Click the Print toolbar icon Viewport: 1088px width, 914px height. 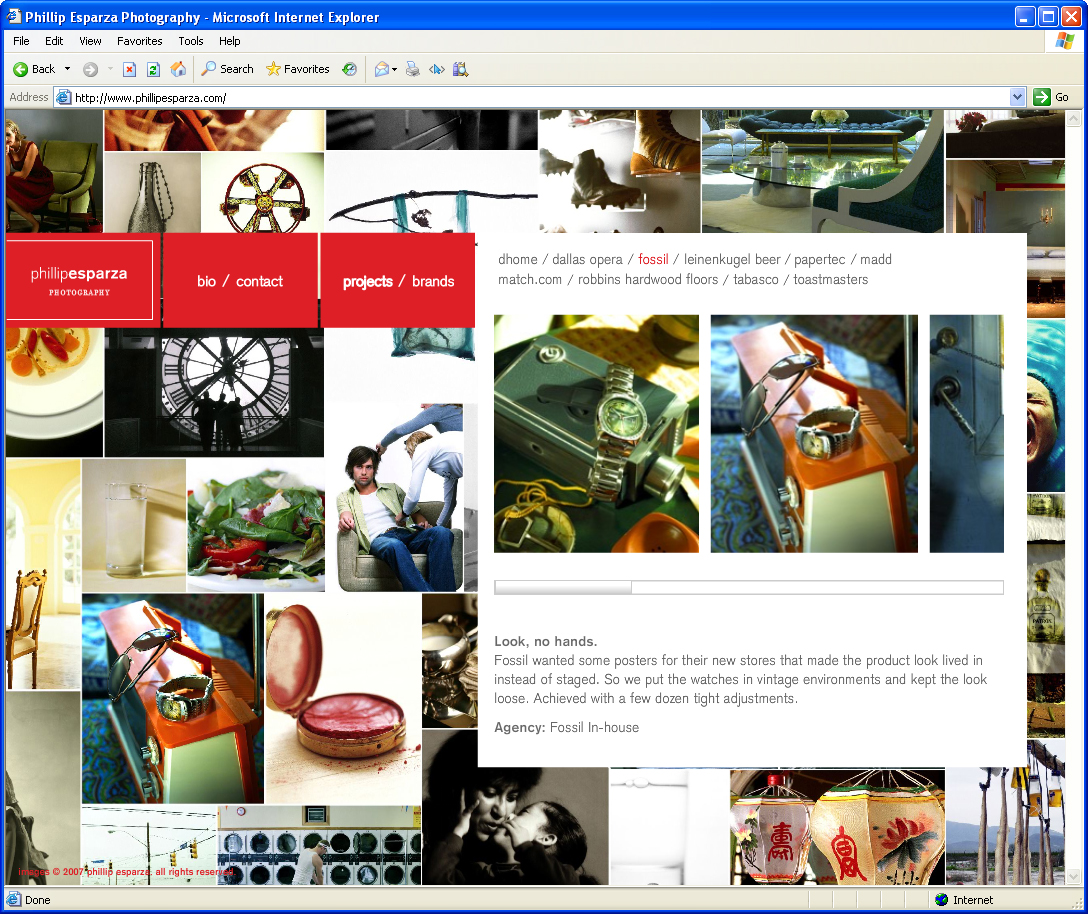pyautogui.click(x=413, y=69)
